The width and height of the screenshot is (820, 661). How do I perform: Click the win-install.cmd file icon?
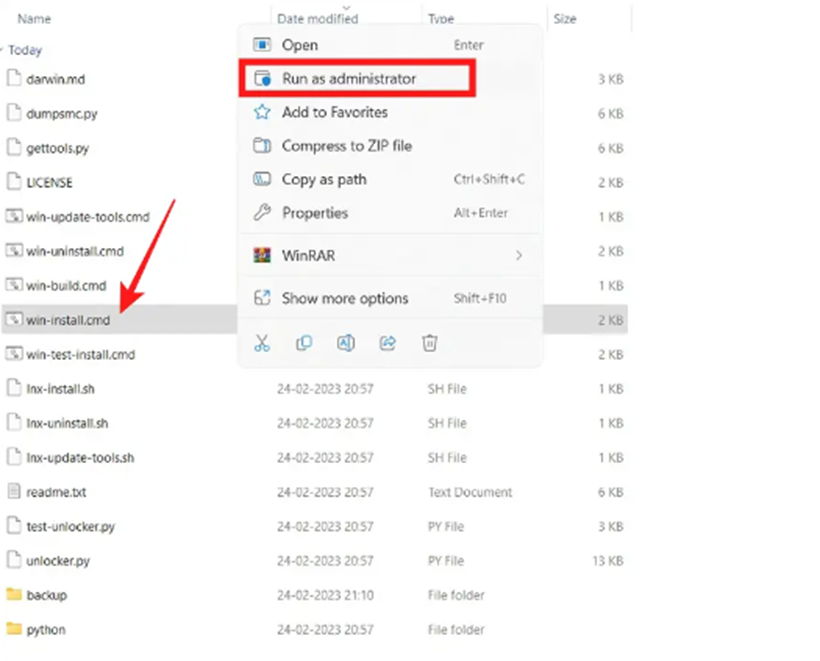click(x=14, y=320)
